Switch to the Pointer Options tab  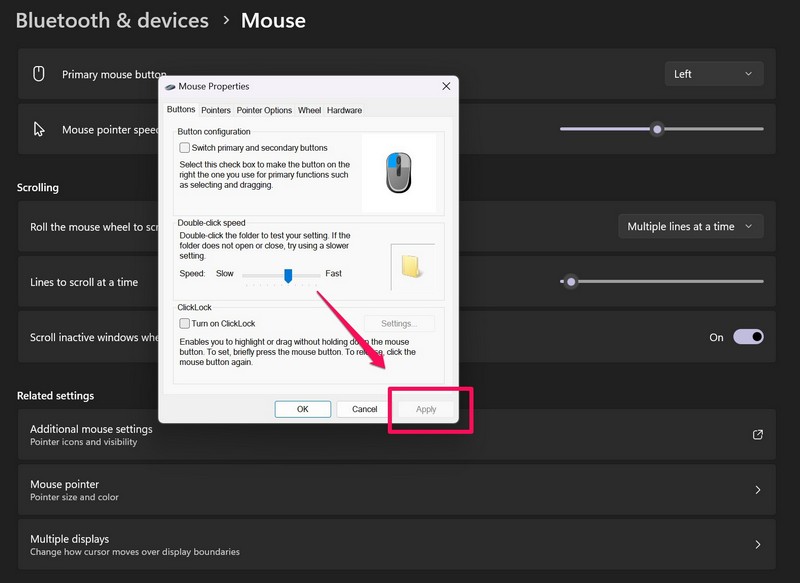264,110
